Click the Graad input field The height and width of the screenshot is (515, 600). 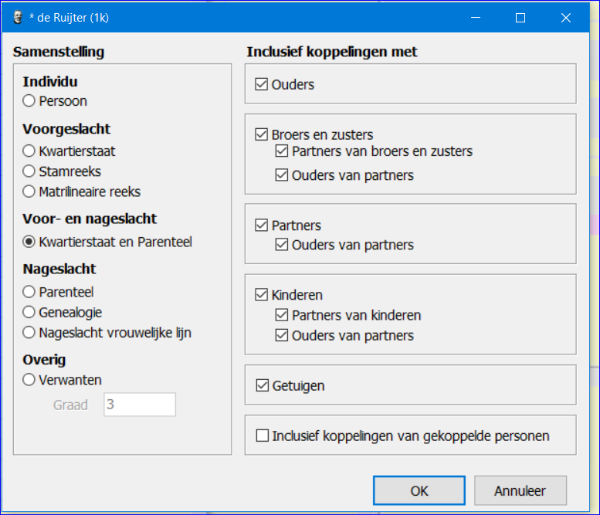[139, 404]
